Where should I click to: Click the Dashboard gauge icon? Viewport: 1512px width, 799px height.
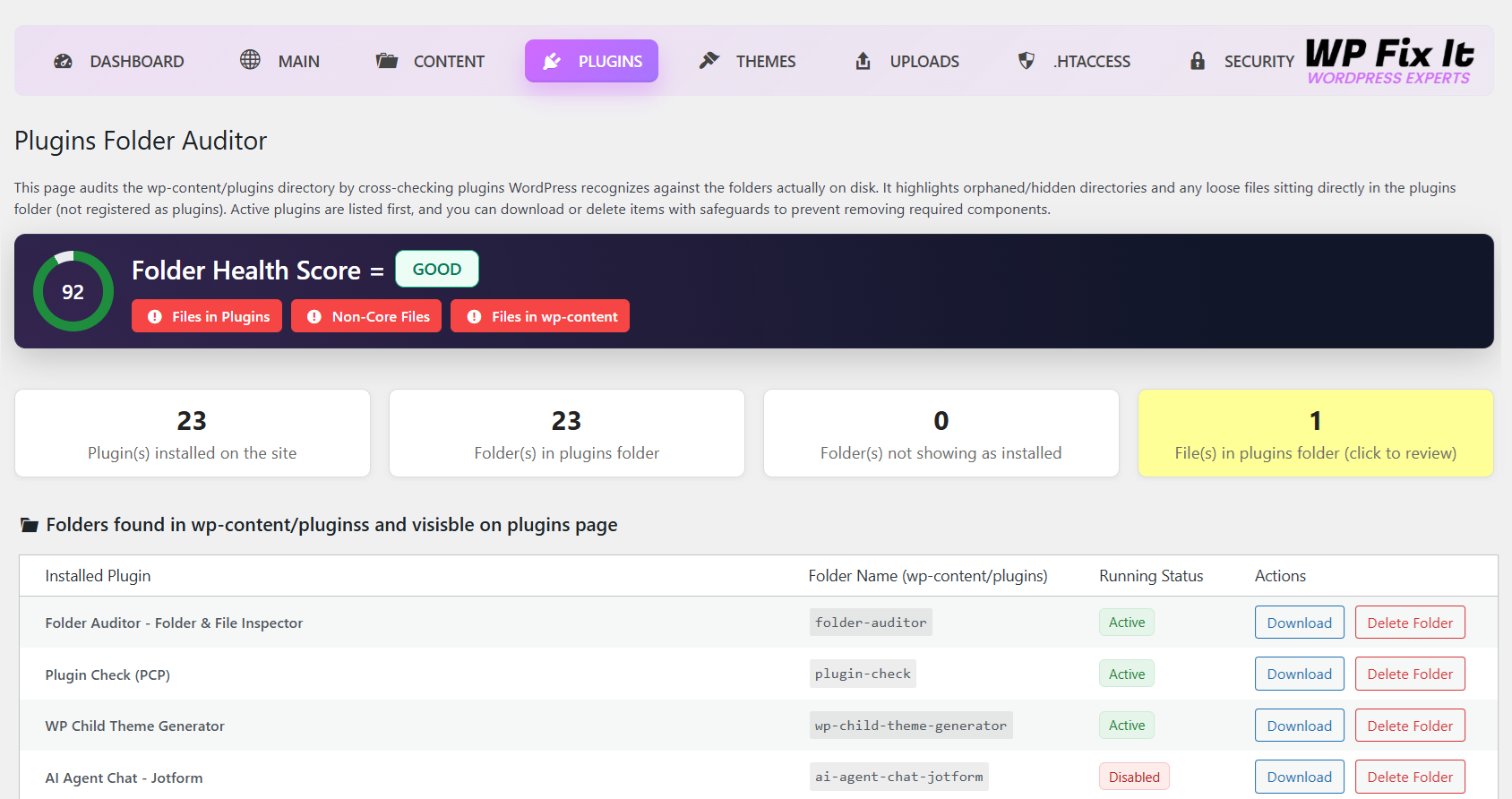tap(63, 61)
